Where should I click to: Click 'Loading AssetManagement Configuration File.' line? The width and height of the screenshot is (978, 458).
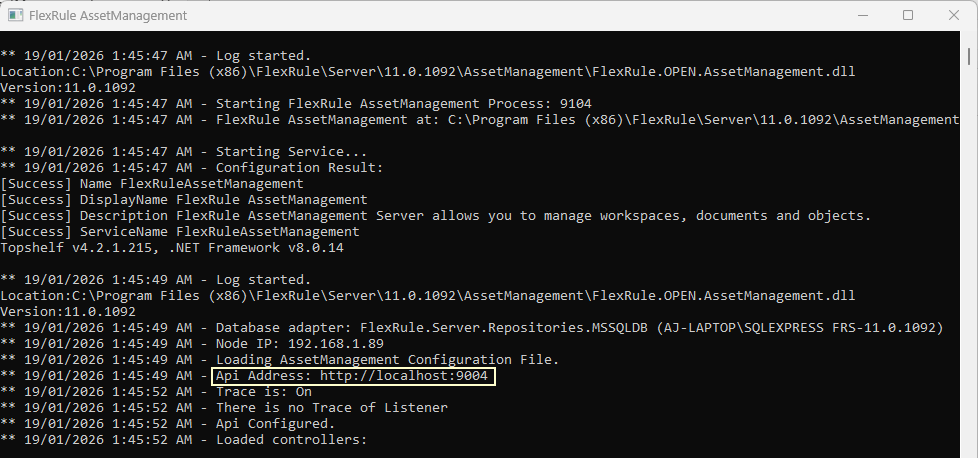coord(280,360)
